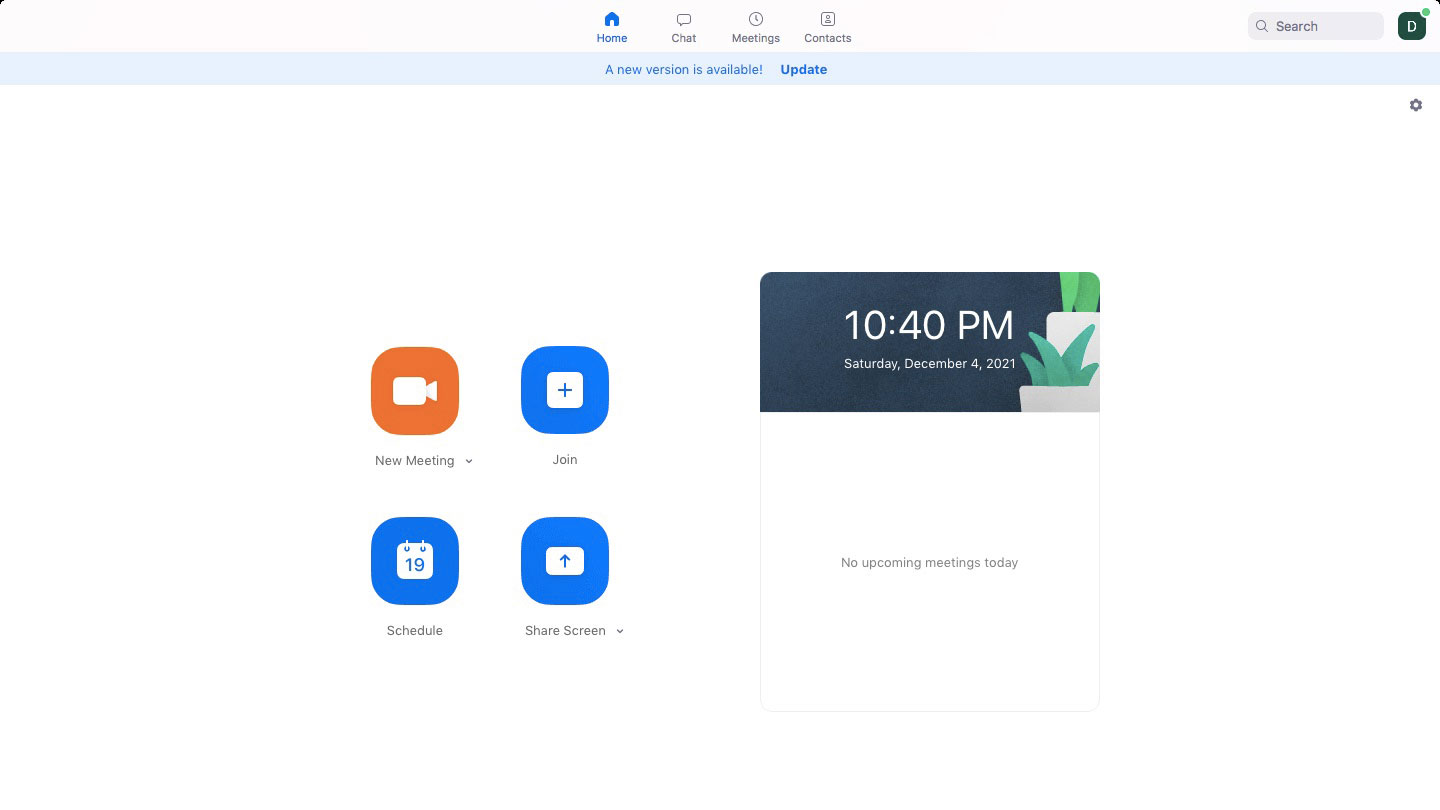Click the 'Share Screen' label text
The width and height of the screenshot is (1440, 810).
[x=565, y=631]
